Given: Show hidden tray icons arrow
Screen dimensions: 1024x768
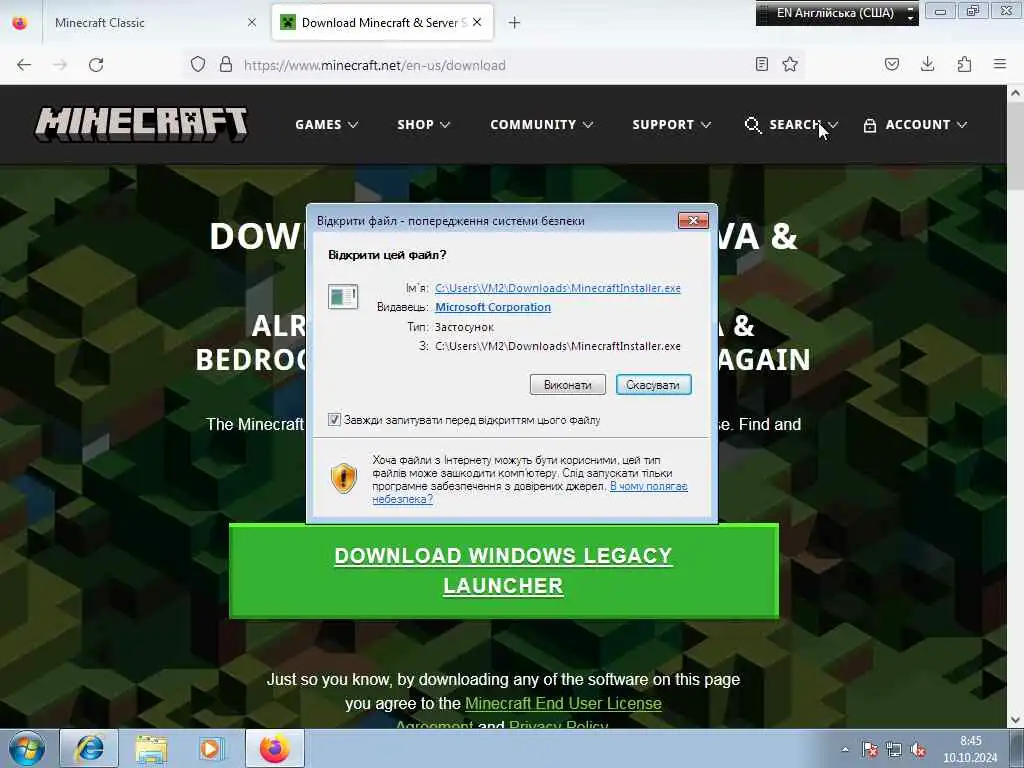Looking at the screenshot, I should click(845, 750).
